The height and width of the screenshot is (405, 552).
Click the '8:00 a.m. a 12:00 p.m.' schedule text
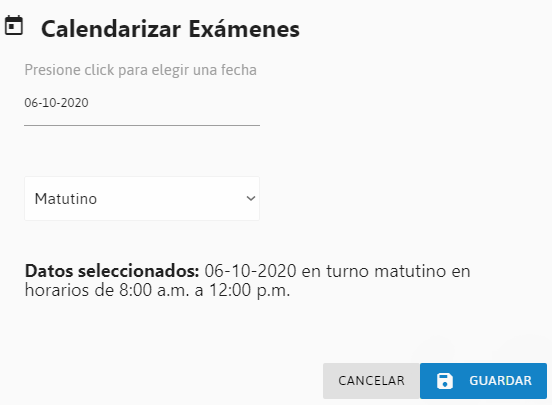click(x=205, y=291)
